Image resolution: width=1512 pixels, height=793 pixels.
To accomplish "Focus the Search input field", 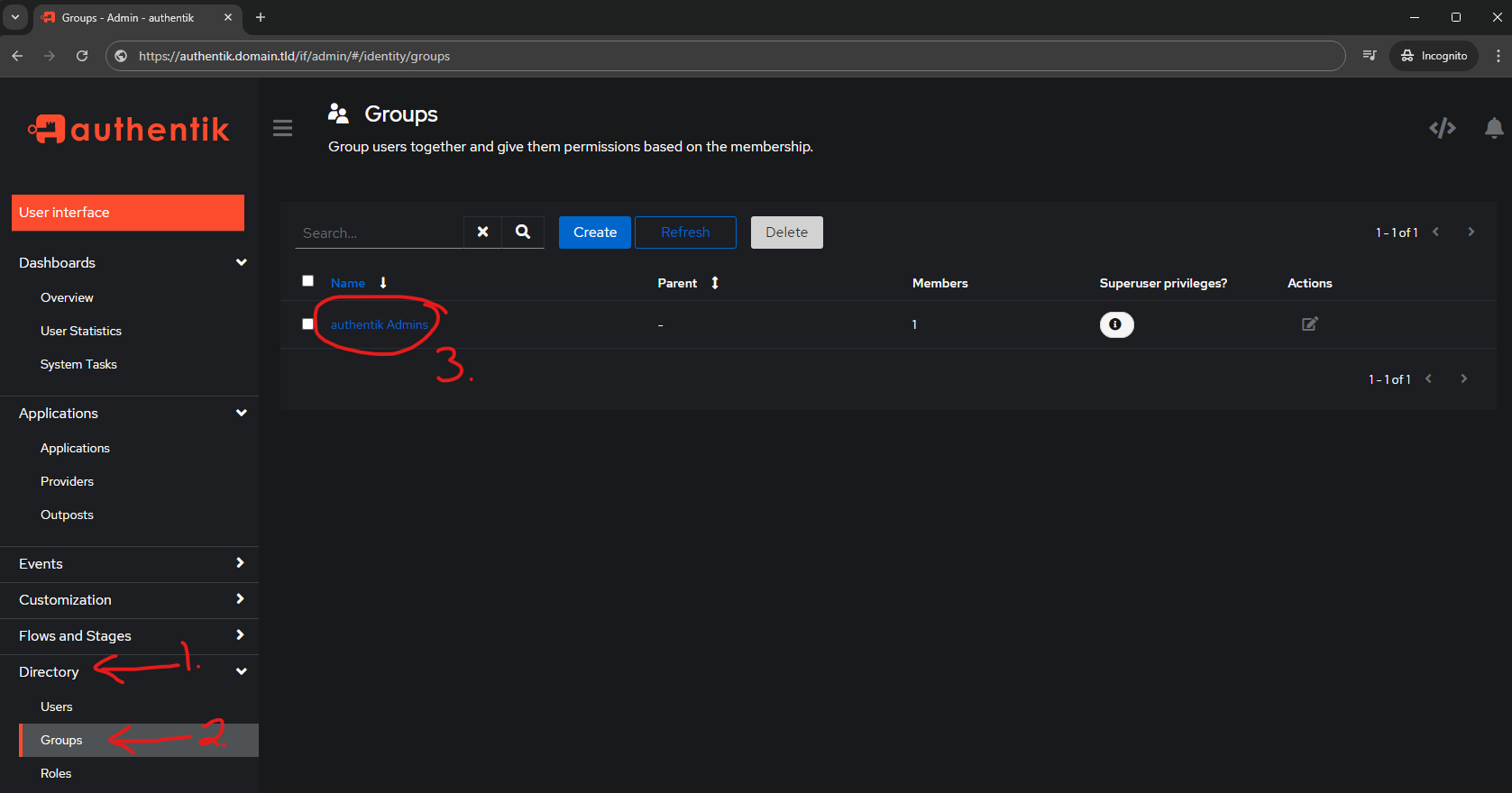I will (380, 232).
